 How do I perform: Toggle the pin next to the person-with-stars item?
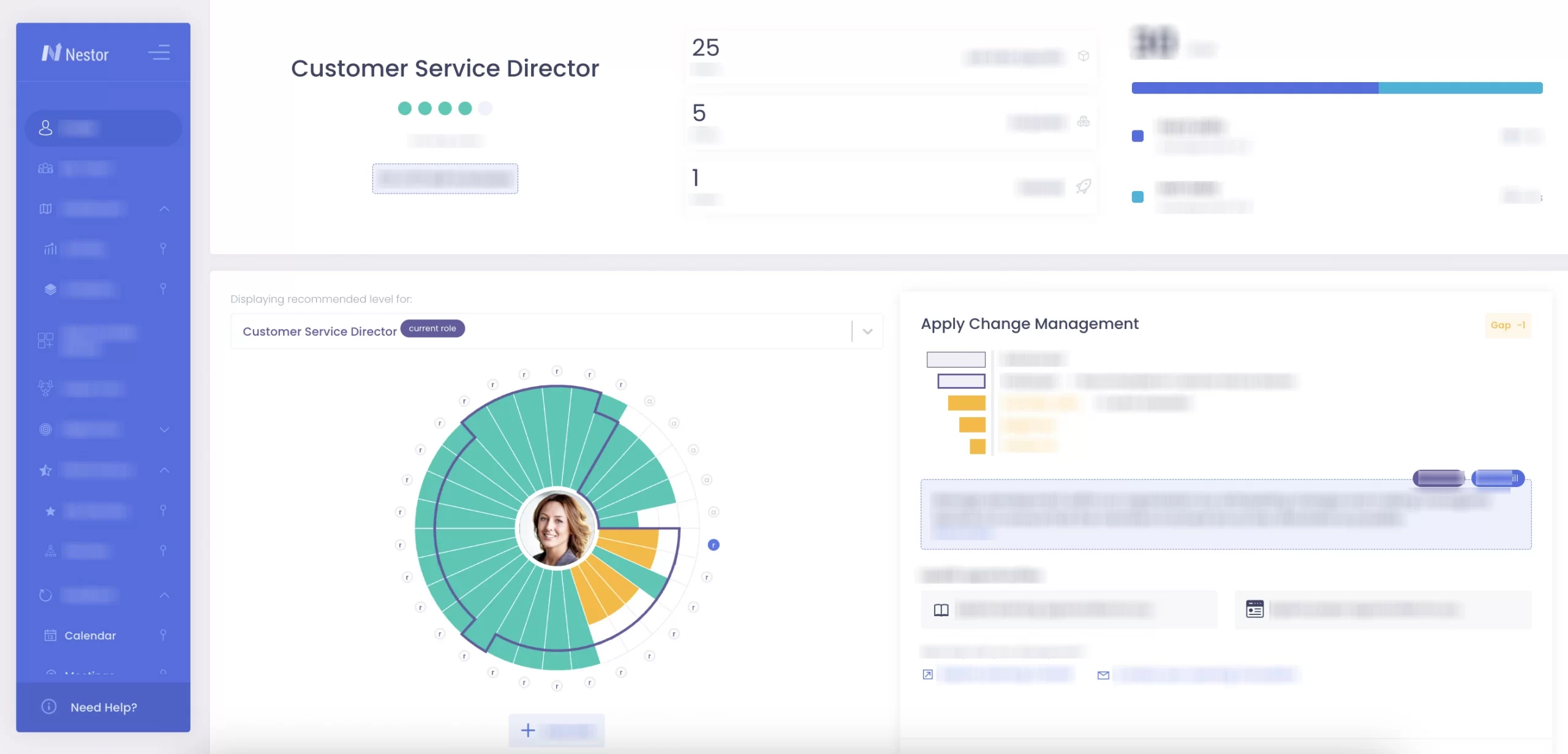(x=163, y=551)
